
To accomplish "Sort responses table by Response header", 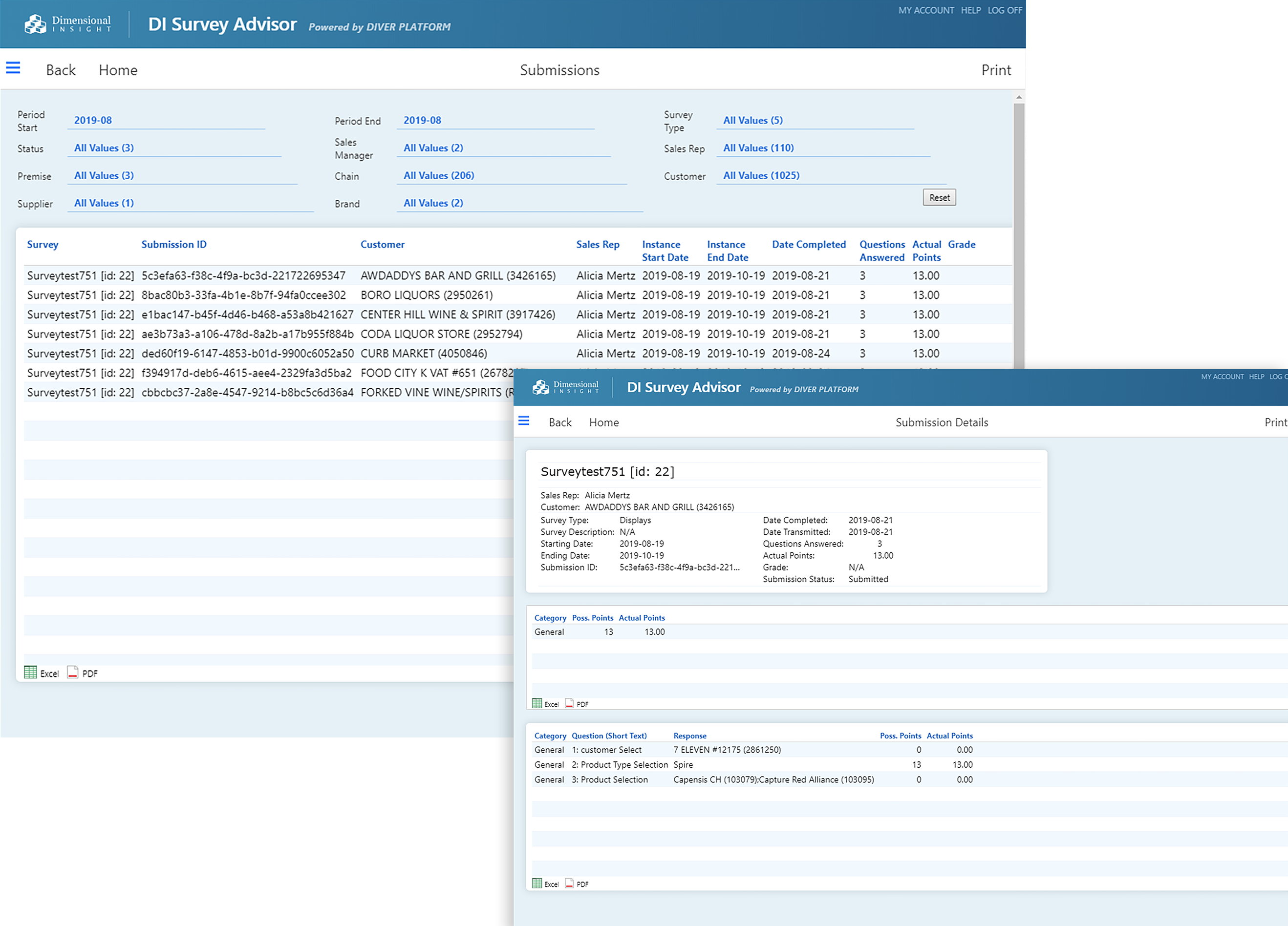I will (689, 735).
